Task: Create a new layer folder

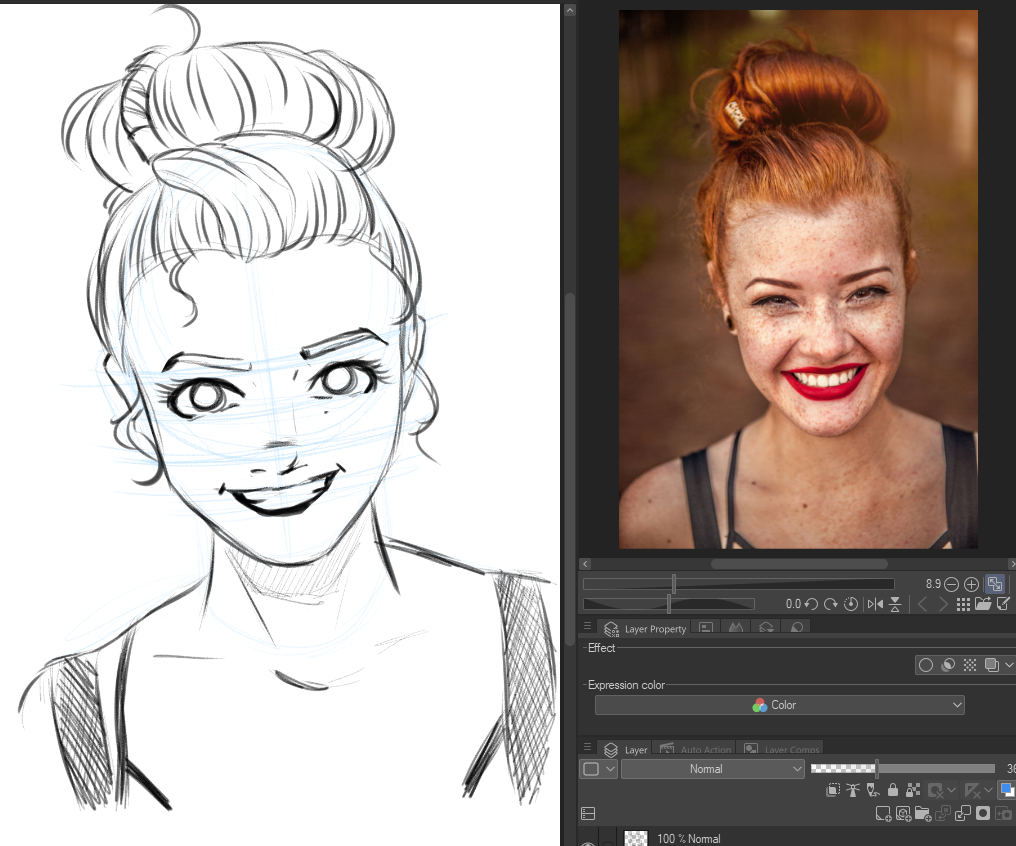Action: tap(922, 814)
